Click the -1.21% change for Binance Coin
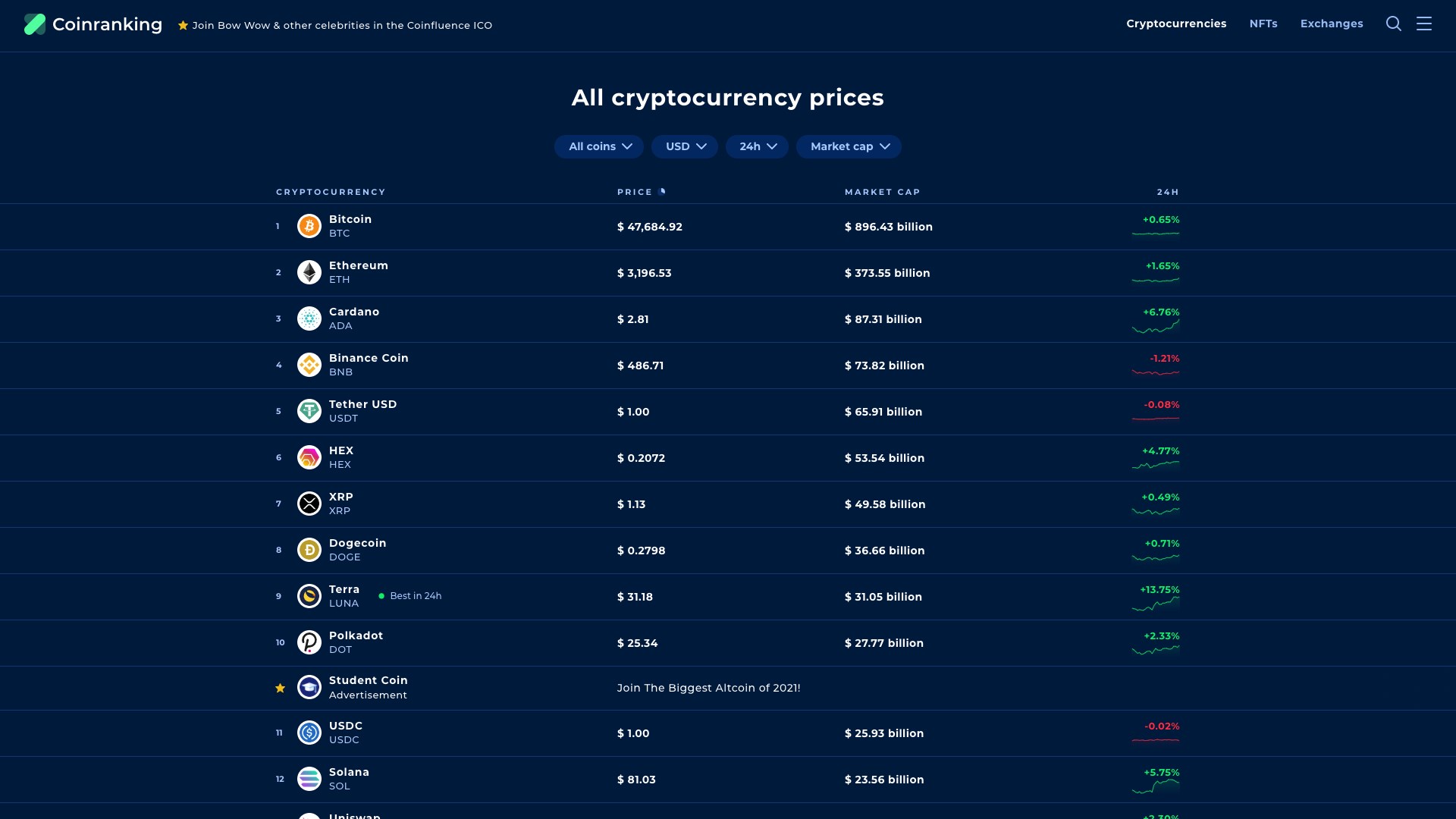 pyautogui.click(x=1164, y=358)
